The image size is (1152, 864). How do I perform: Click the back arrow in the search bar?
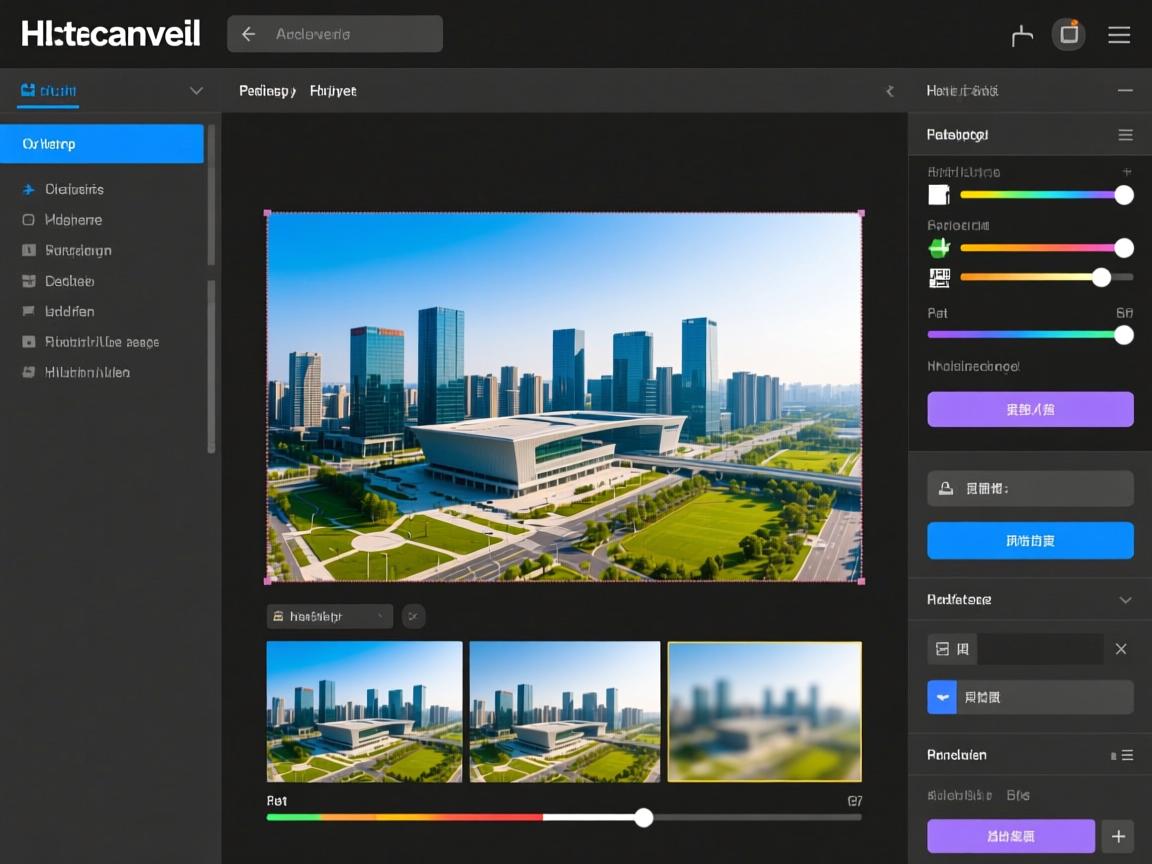(x=249, y=34)
